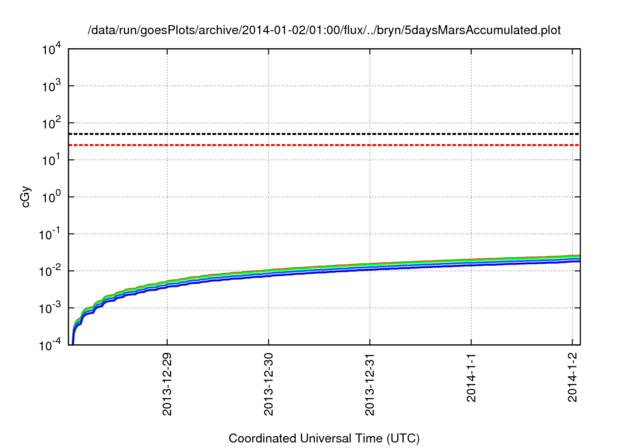
Task: Click the 10^1 y-axis tick label
Action: pyautogui.click(x=51, y=160)
